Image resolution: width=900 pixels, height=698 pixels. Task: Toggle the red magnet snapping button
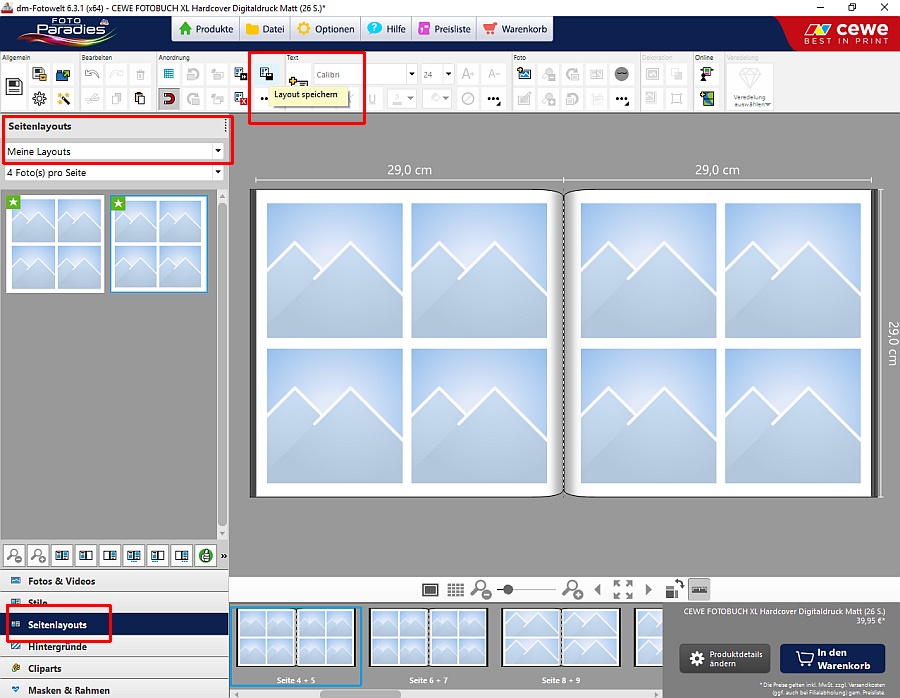169,98
